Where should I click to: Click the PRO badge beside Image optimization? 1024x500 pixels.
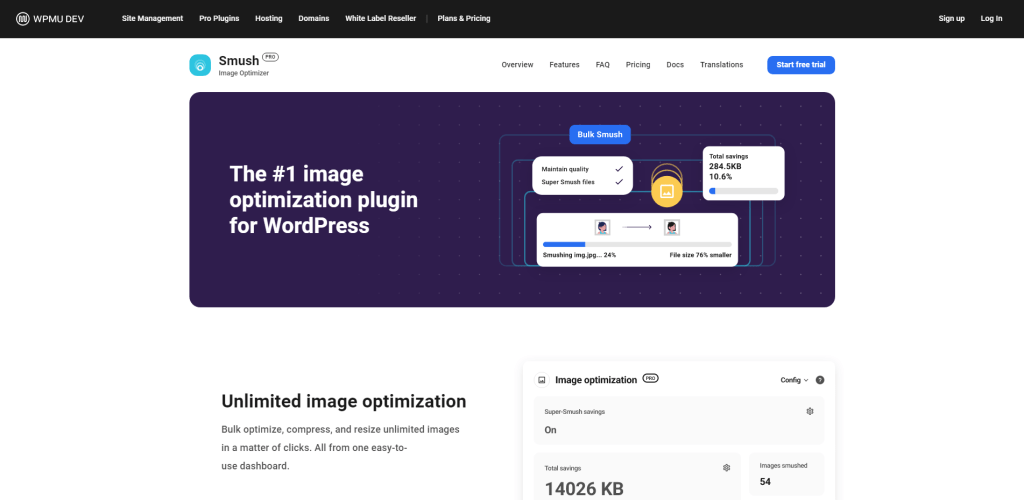pos(650,378)
